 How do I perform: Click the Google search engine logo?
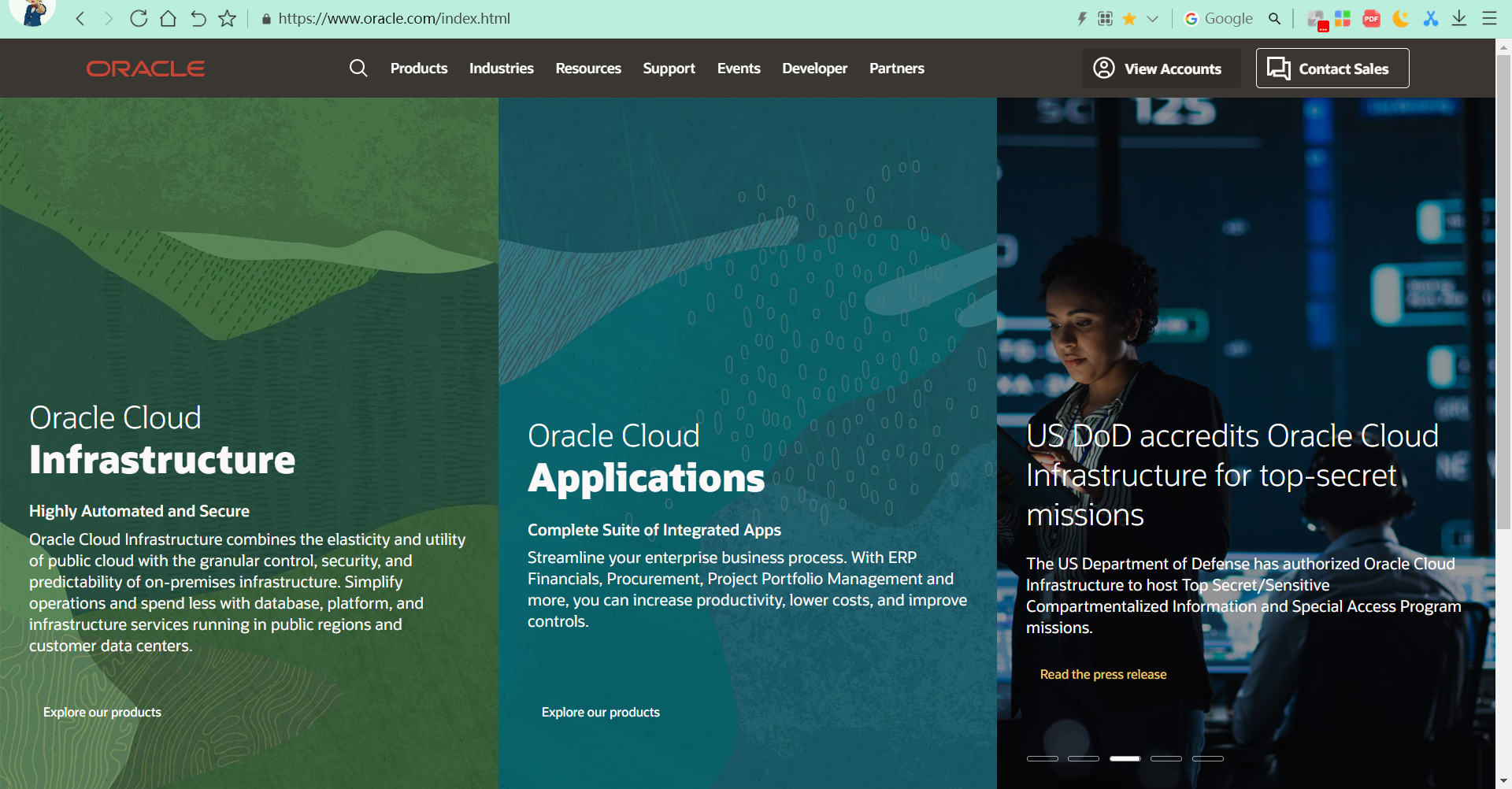(x=1191, y=18)
